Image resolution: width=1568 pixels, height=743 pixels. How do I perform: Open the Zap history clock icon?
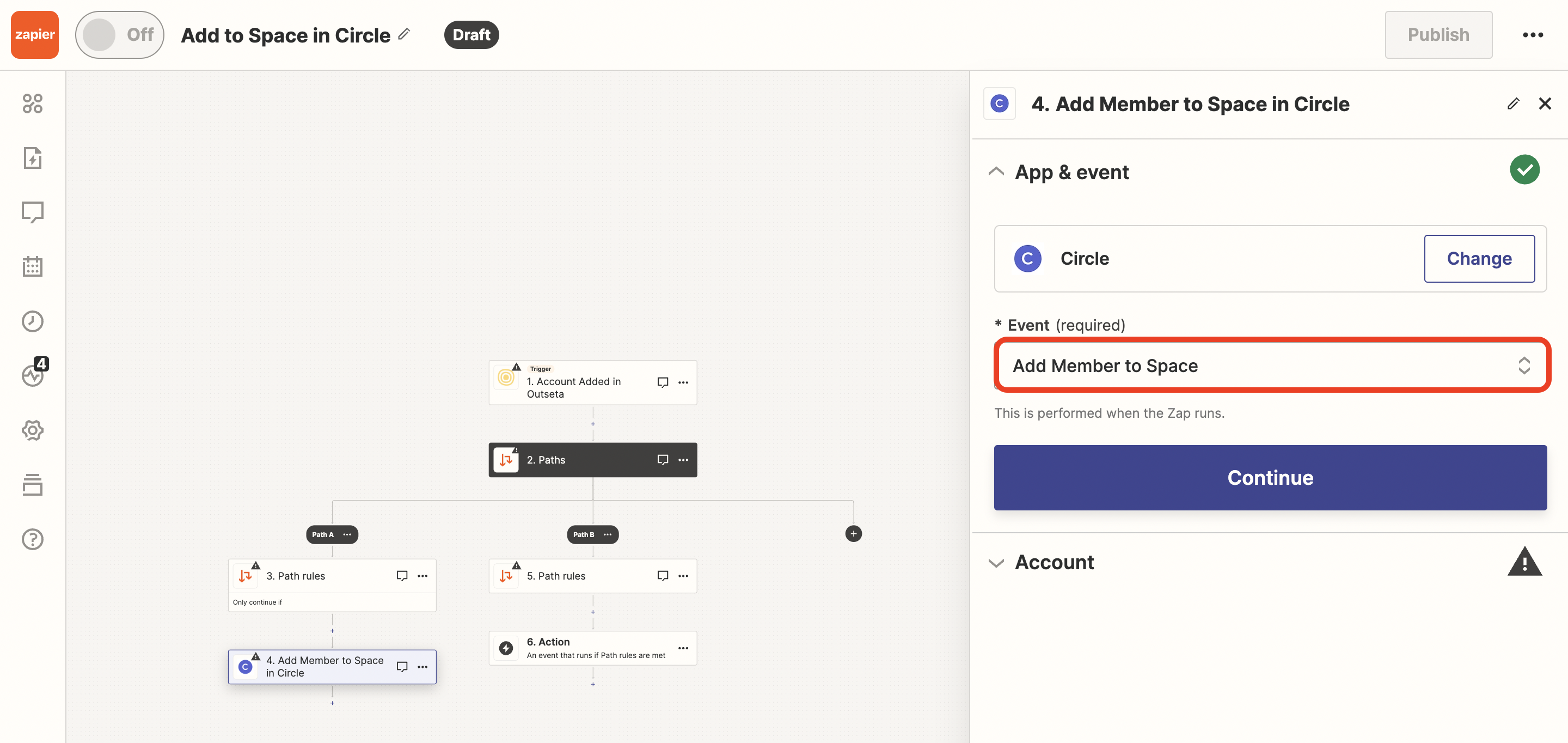point(32,321)
